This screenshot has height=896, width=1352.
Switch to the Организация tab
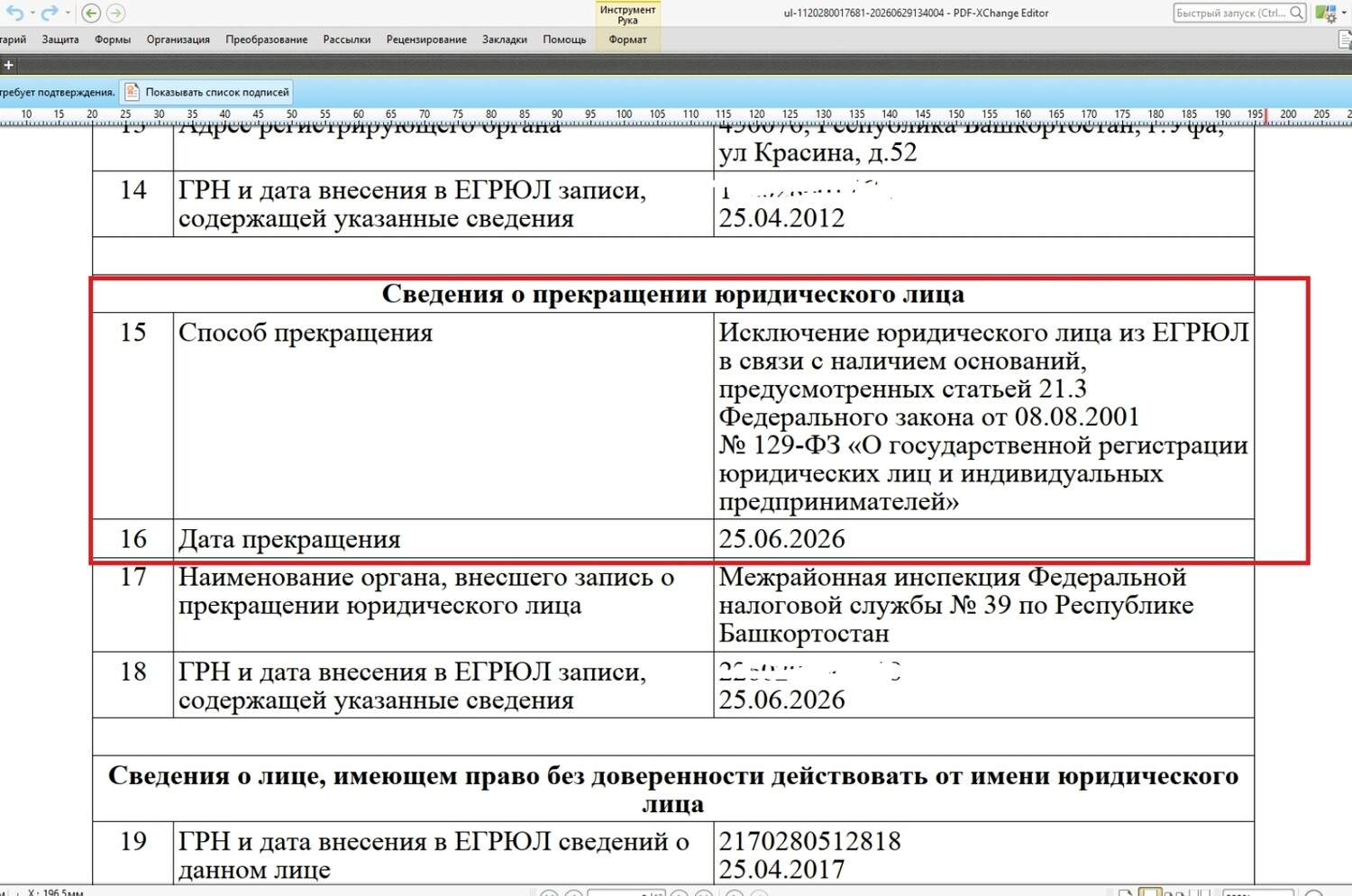pos(178,40)
